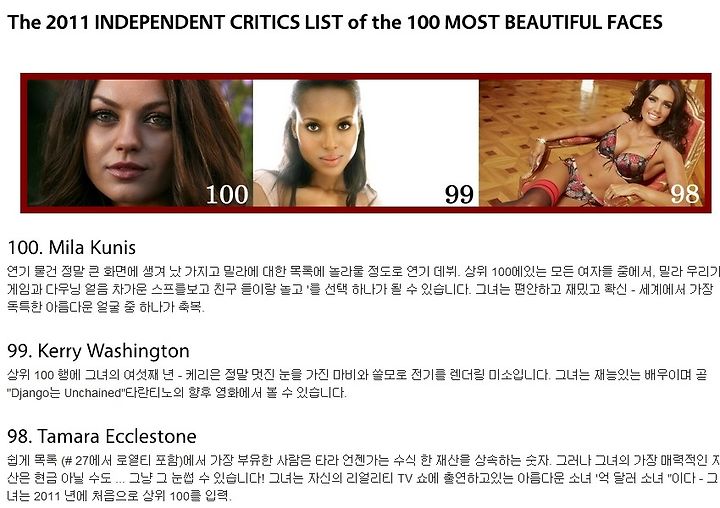Click the description text under Kerry Washington
Screen dimensions: 720x508
point(357,384)
